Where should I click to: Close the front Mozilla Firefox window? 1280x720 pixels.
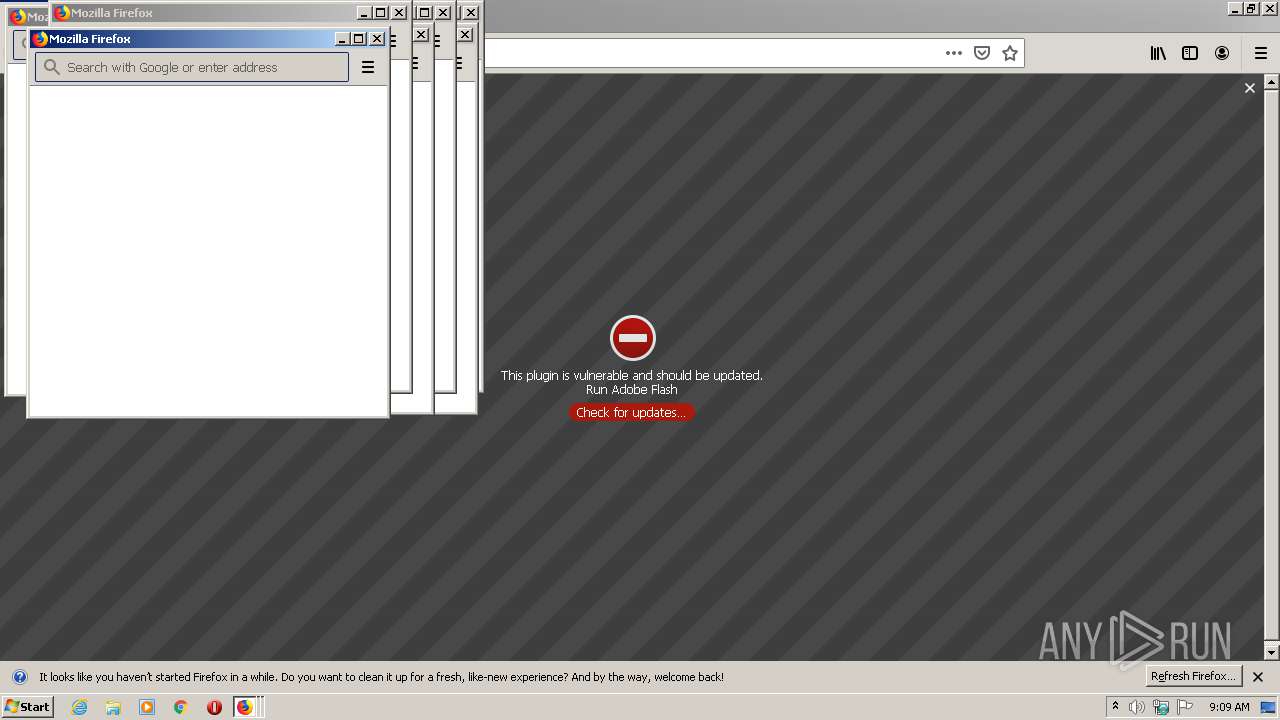coord(377,39)
